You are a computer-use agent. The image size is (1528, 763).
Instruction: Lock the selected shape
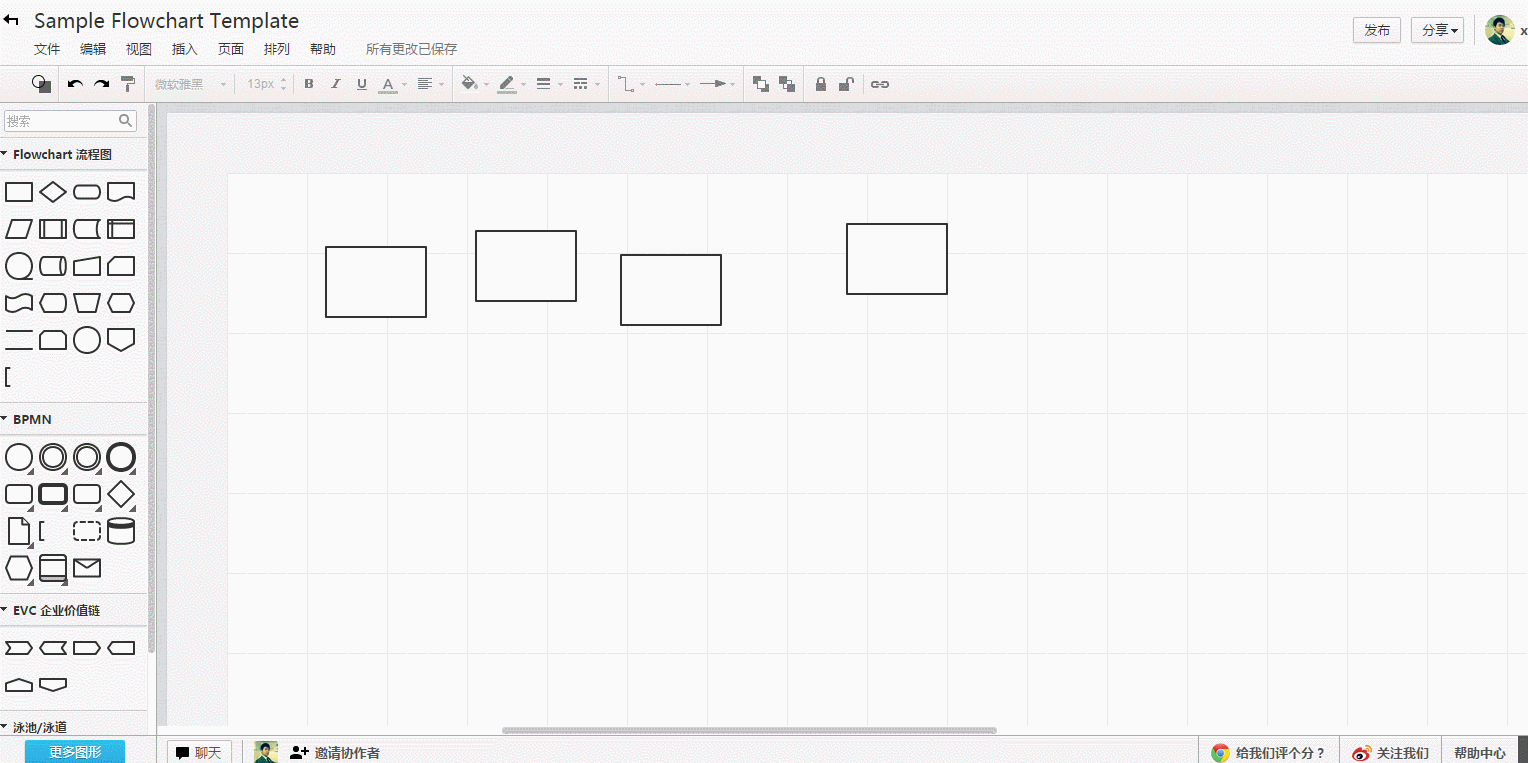(821, 84)
